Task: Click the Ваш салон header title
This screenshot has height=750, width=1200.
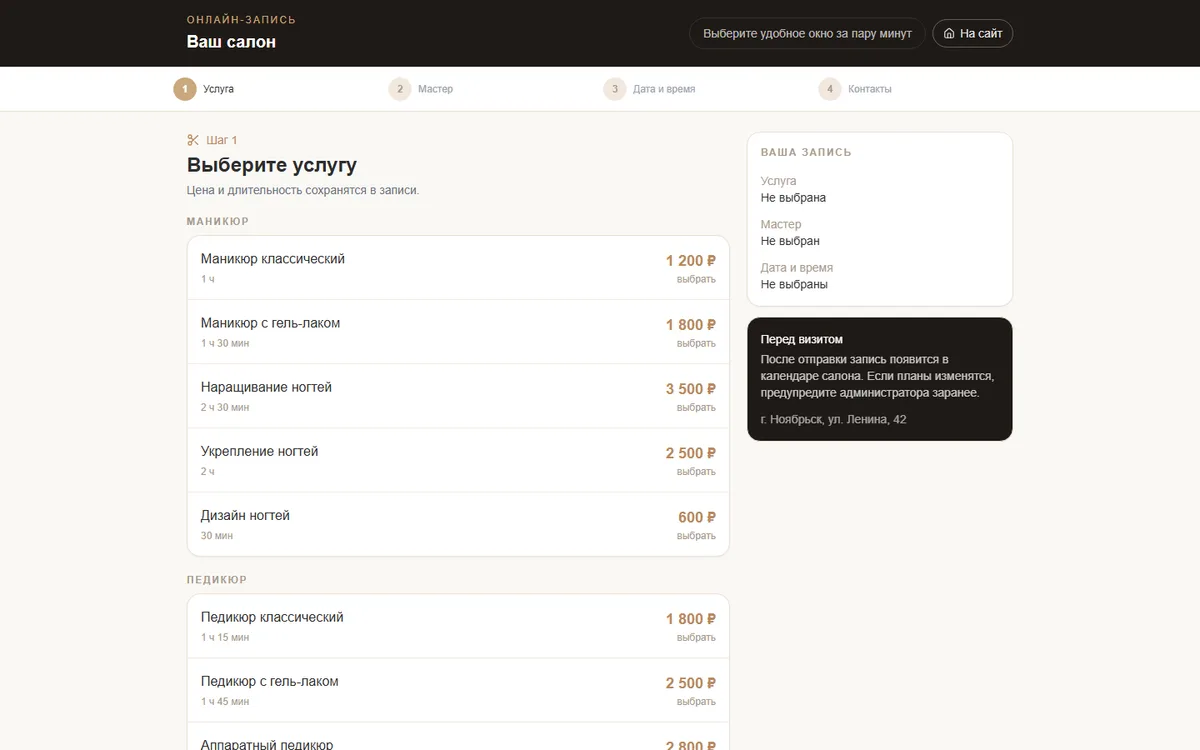Action: click(231, 42)
